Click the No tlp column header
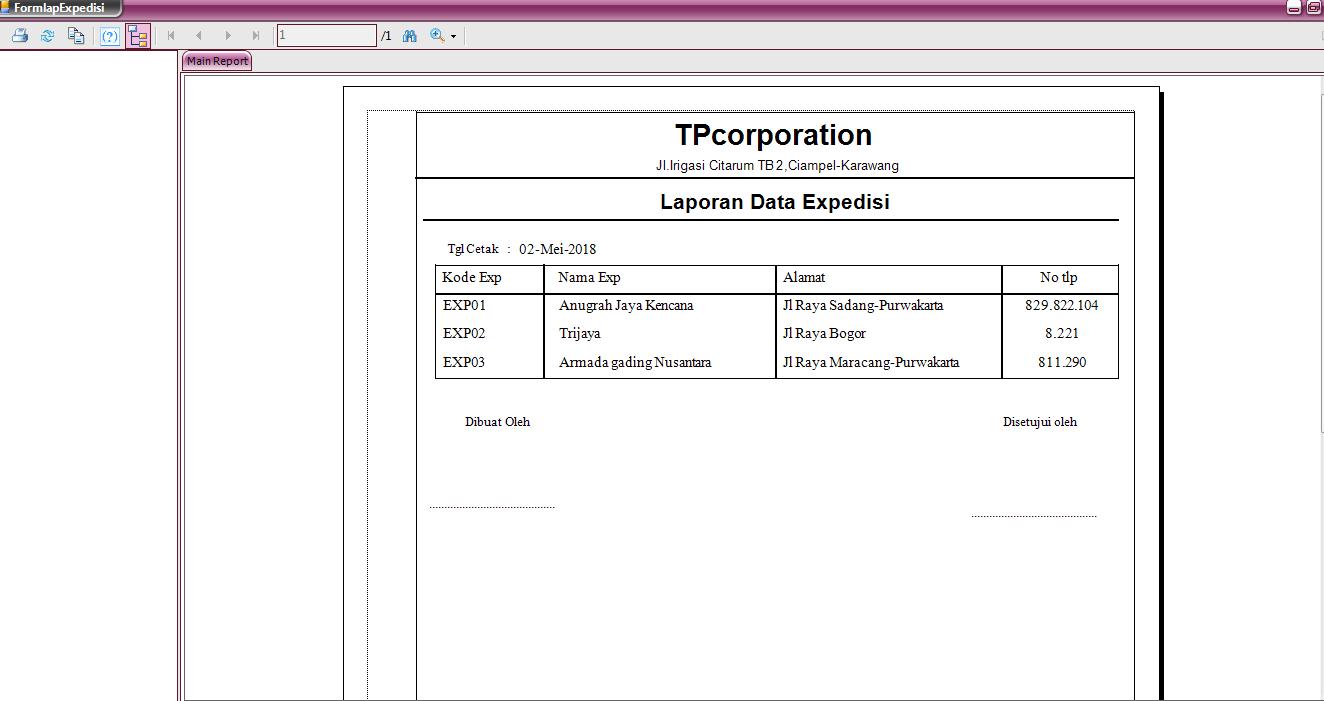This screenshot has width=1324, height=701. (1059, 278)
